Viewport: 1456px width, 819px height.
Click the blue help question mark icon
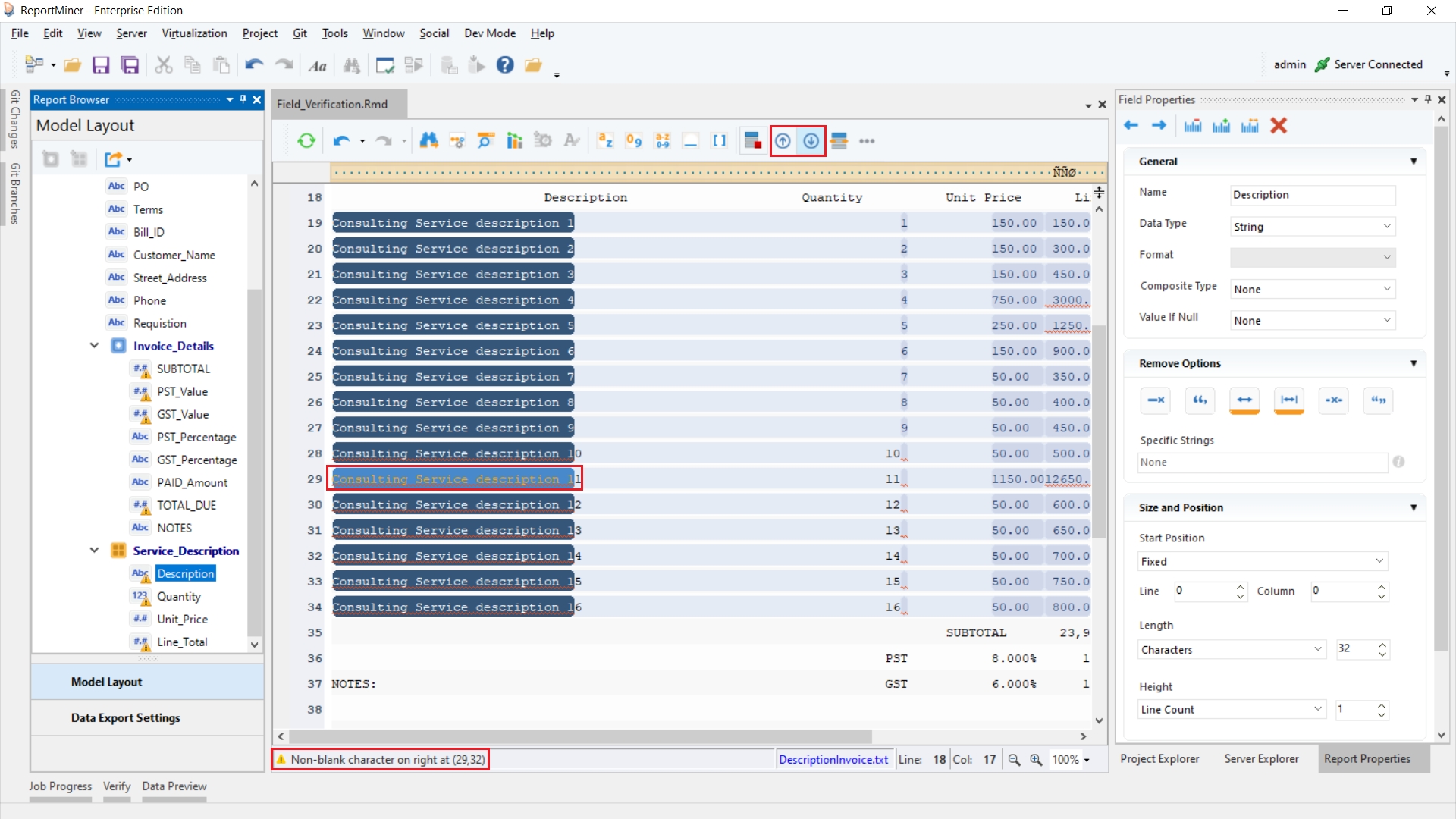505,65
